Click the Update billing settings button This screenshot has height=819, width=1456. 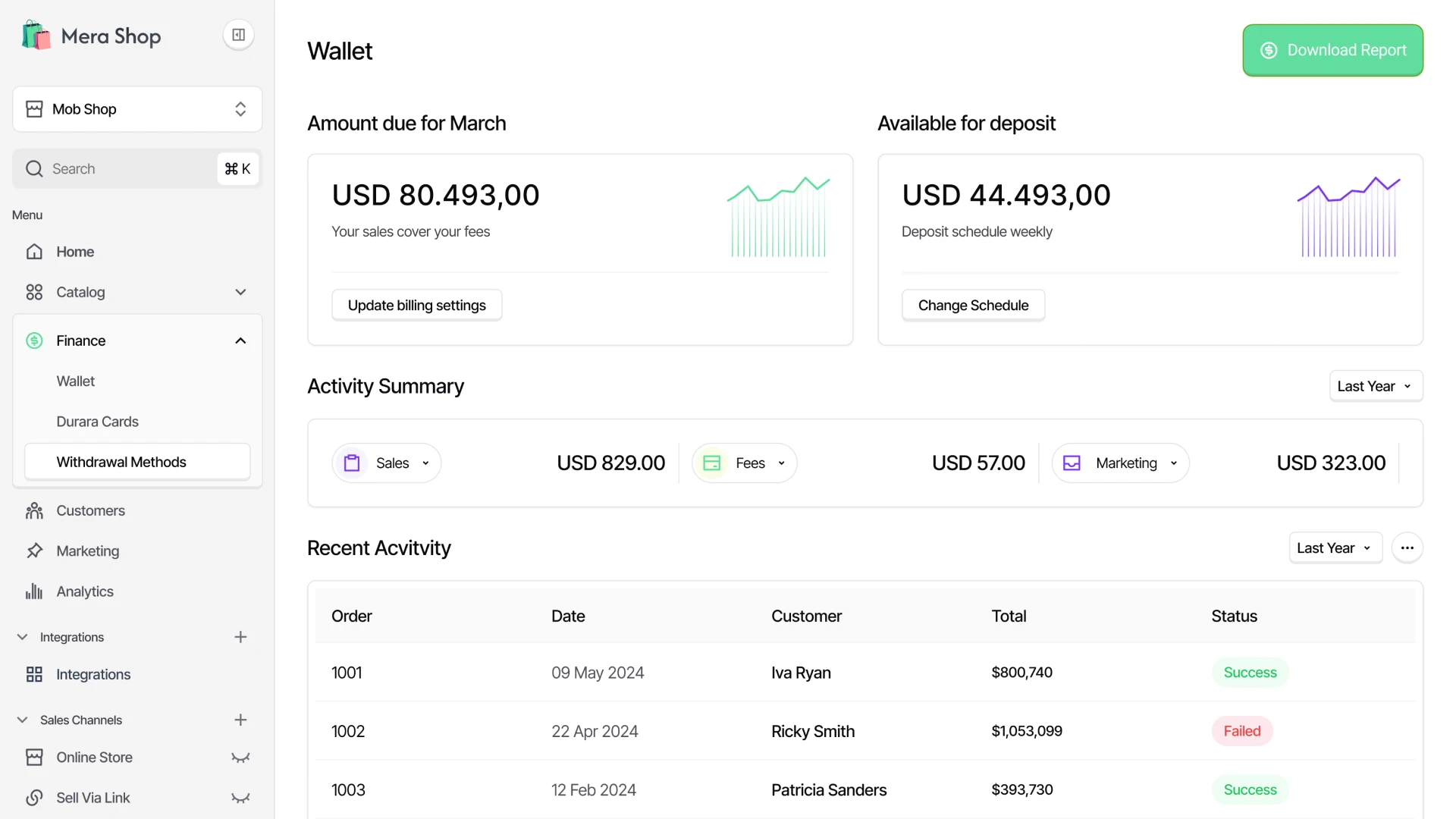point(416,305)
